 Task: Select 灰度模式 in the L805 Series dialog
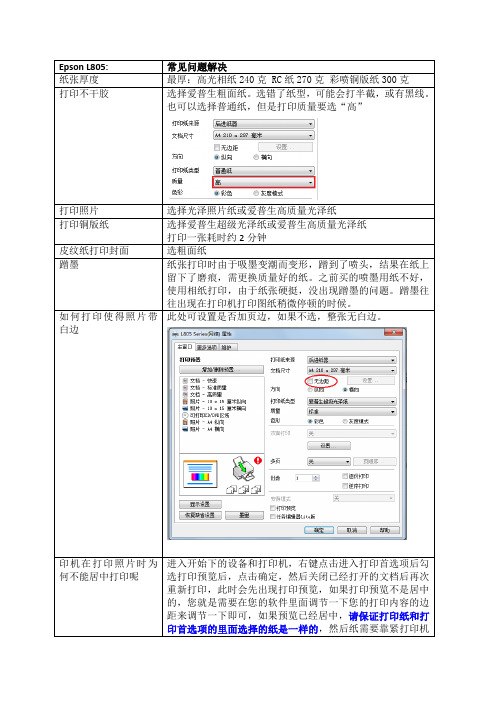click(345, 421)
